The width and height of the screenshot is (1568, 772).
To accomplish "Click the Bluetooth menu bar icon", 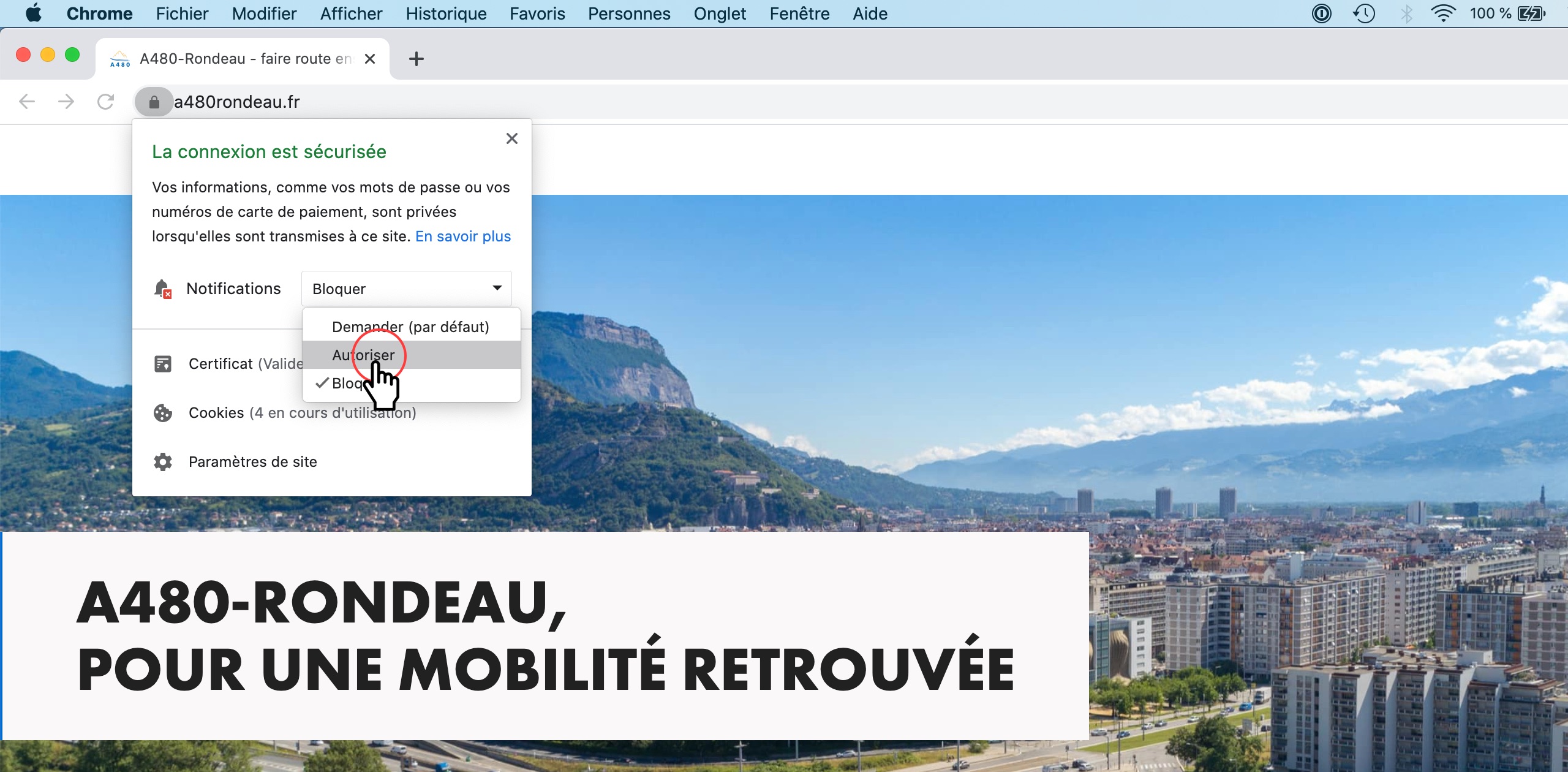I will [x=1407, y=13].
